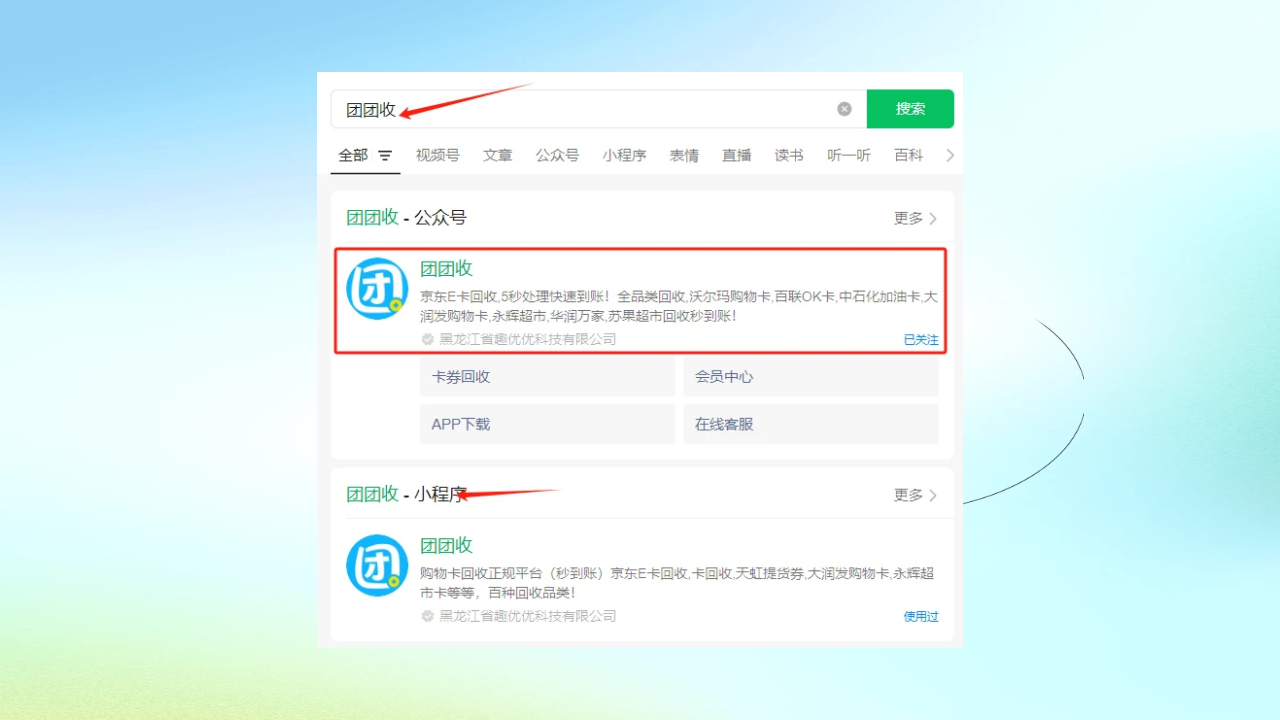Switch to the 公众号 tab
The image size is (1280, 720).
click(x=557, y=155)
